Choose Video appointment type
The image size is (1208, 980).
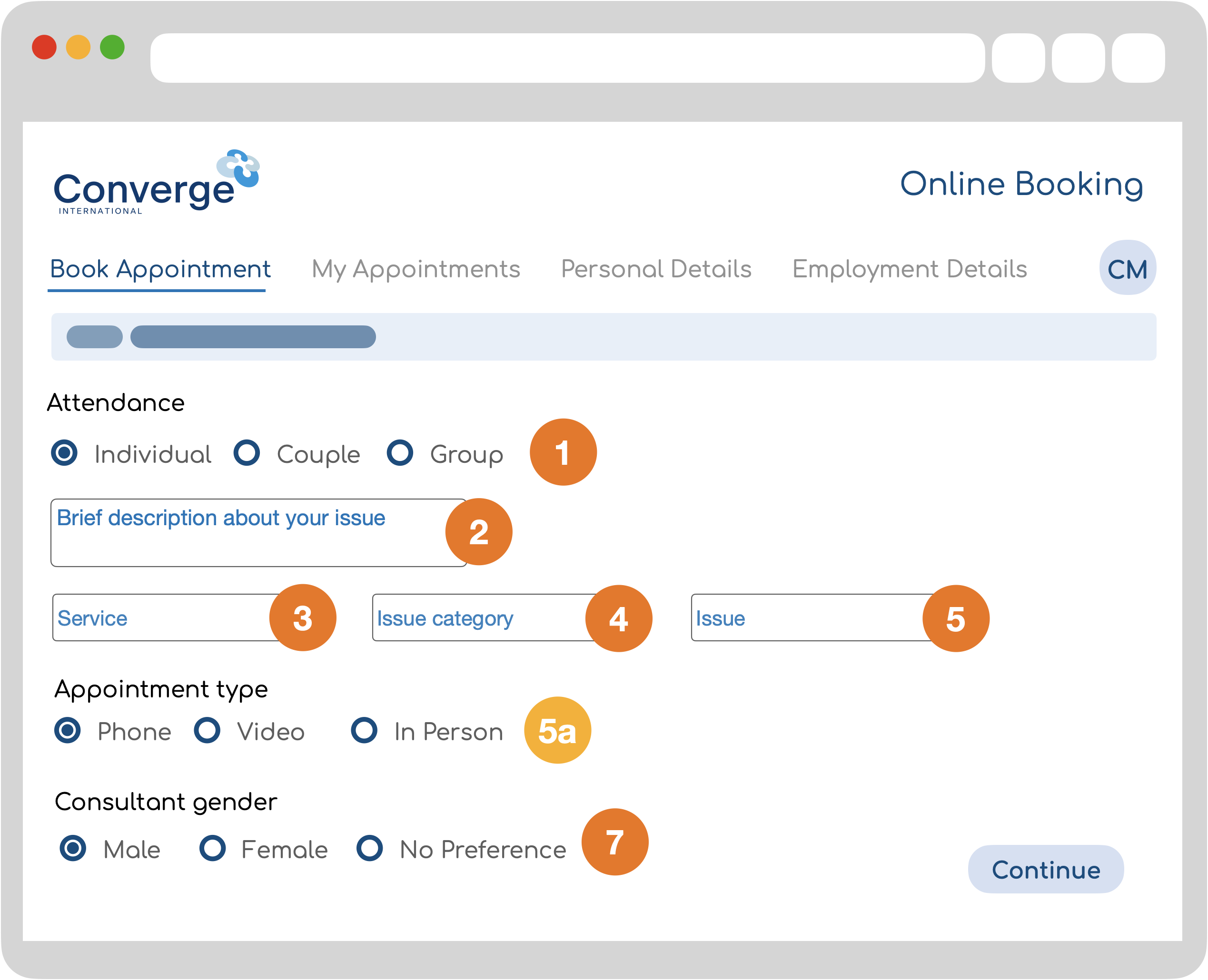[207, 731]
